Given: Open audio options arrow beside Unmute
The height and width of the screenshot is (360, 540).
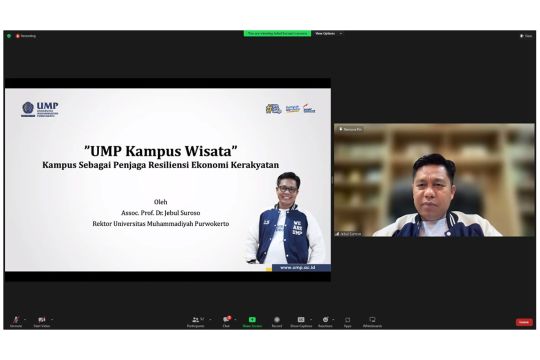Looking at the screenshot, I should pyautogui.click(x=25, y=319).
